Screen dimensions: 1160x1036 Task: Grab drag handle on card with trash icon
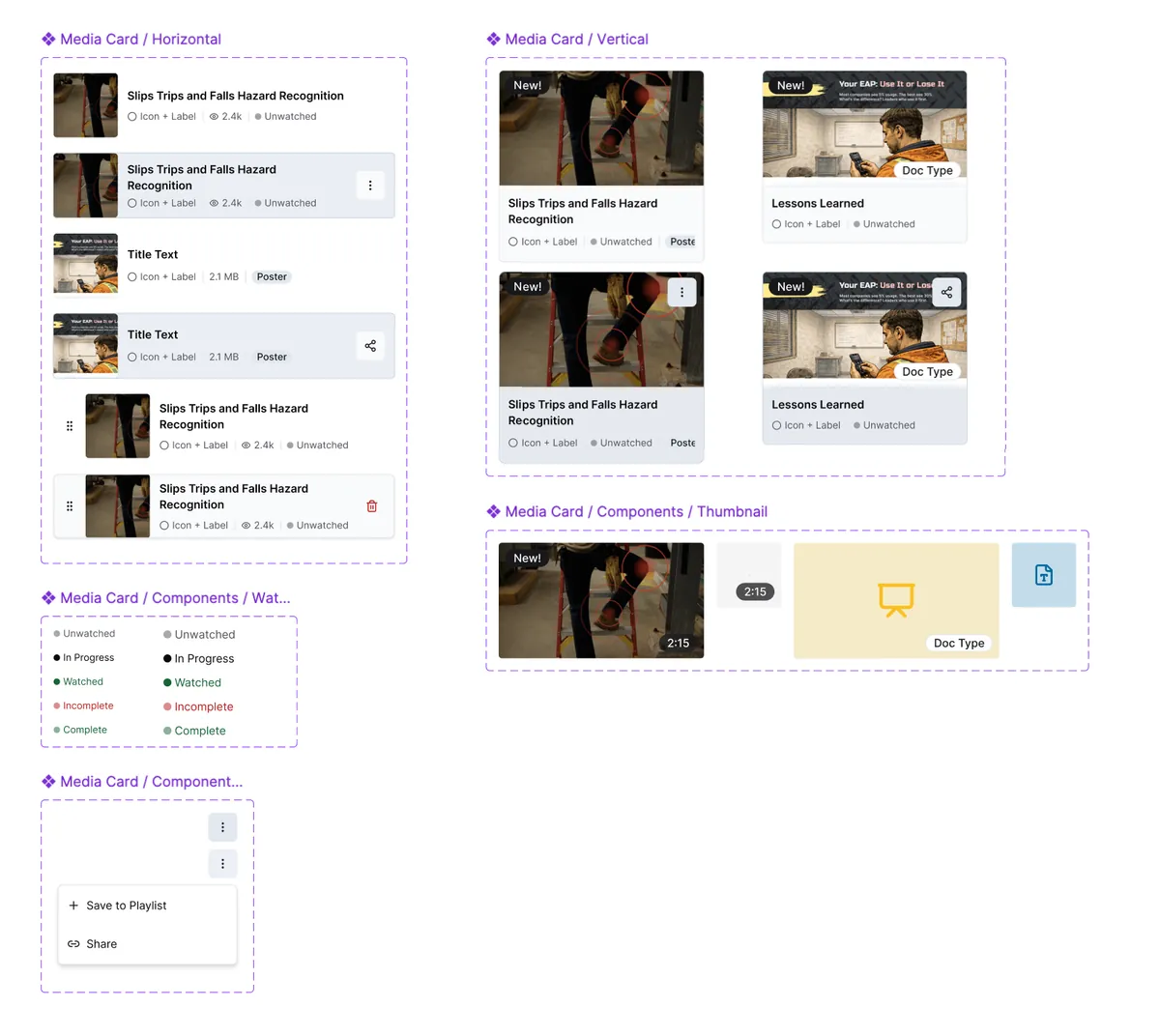[x=70, y=506]
